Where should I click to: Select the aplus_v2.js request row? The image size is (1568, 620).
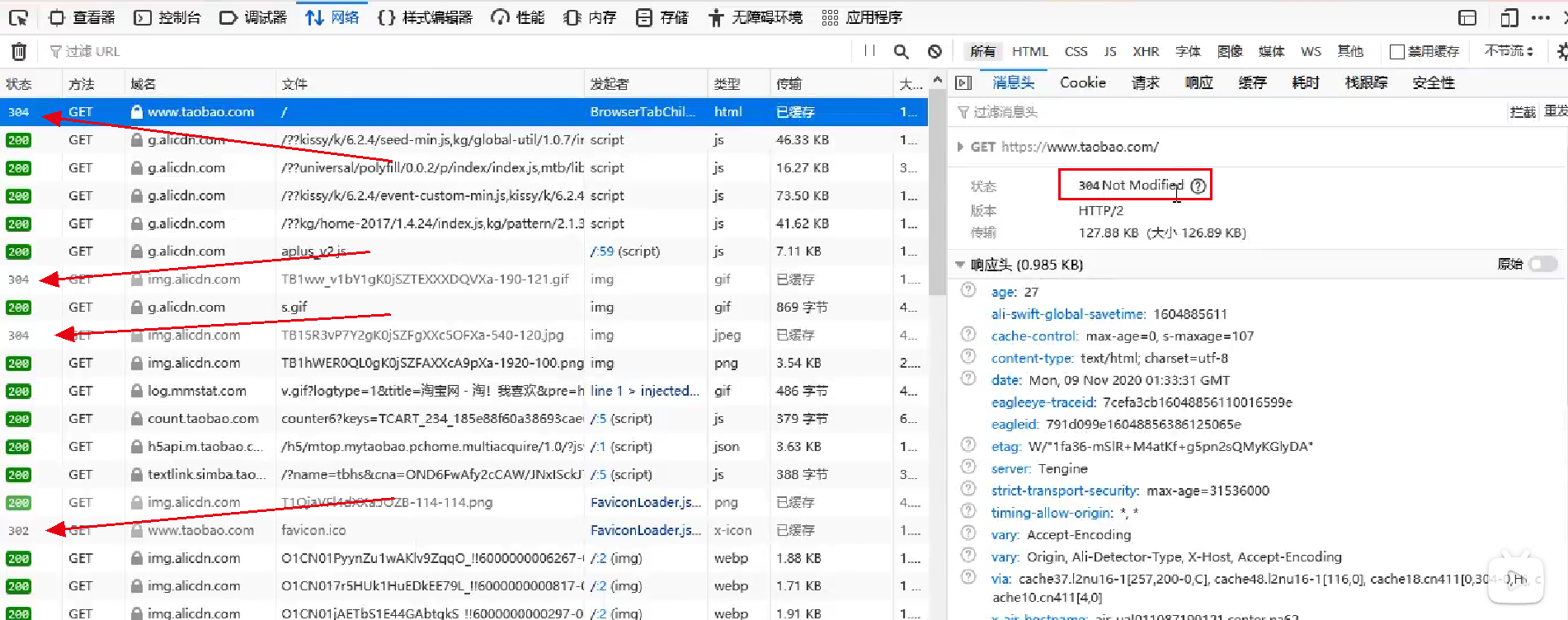tap(464, 251)
